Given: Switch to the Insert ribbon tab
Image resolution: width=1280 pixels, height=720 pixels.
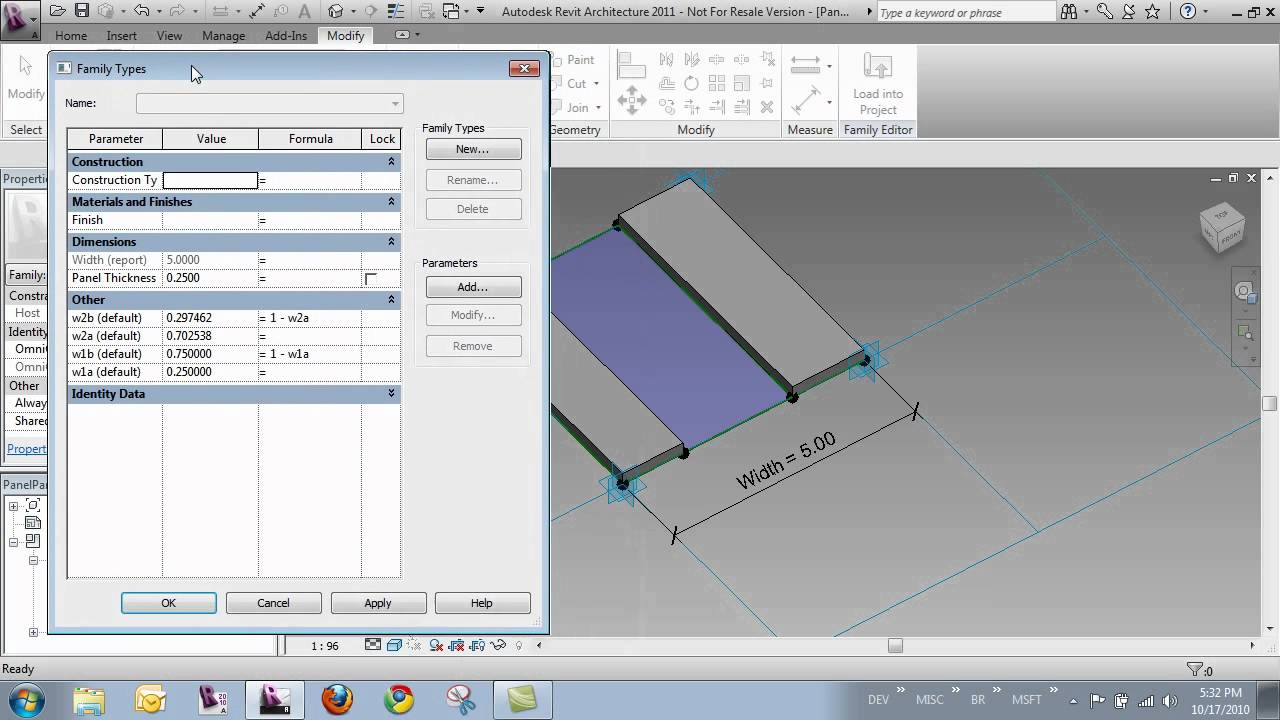Looking at the screenshot, I should (x=121, y=35).
